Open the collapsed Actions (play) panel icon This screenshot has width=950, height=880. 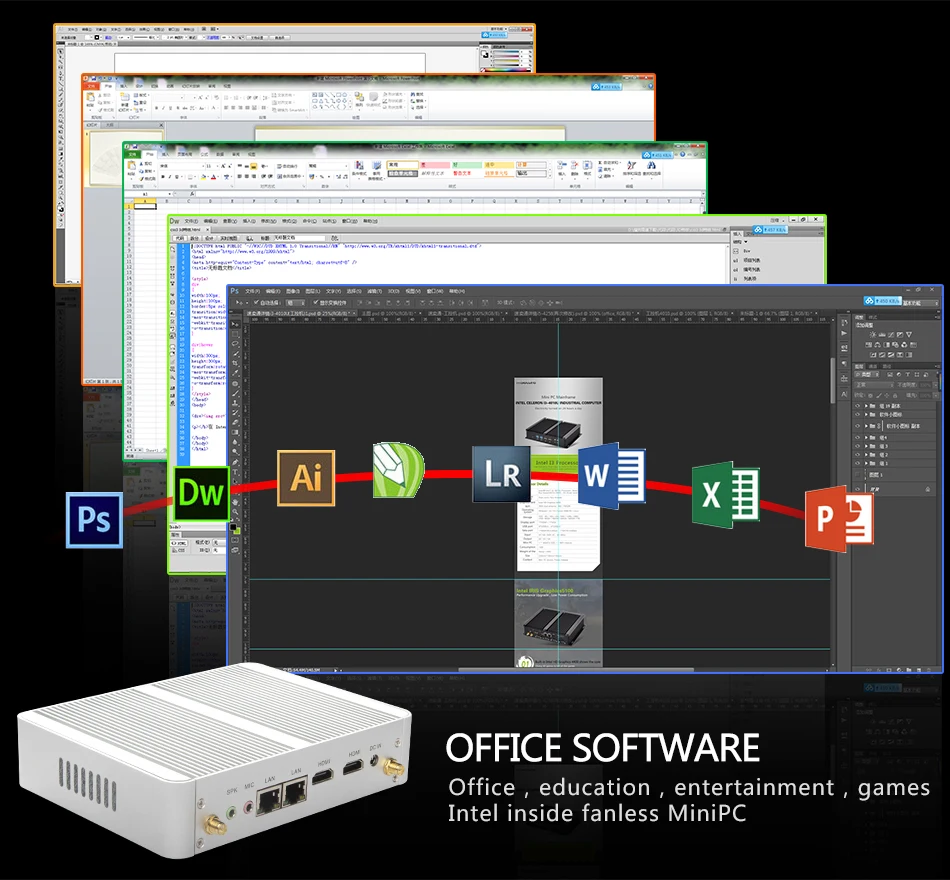844,333
